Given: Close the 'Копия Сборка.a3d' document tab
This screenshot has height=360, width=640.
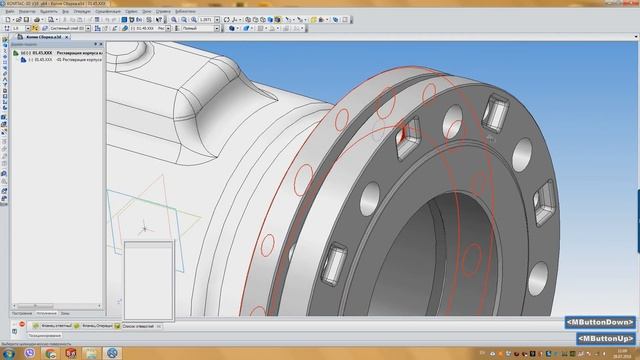Looking at the screenshot, I should pyautogui.click(x=67, y=37).
